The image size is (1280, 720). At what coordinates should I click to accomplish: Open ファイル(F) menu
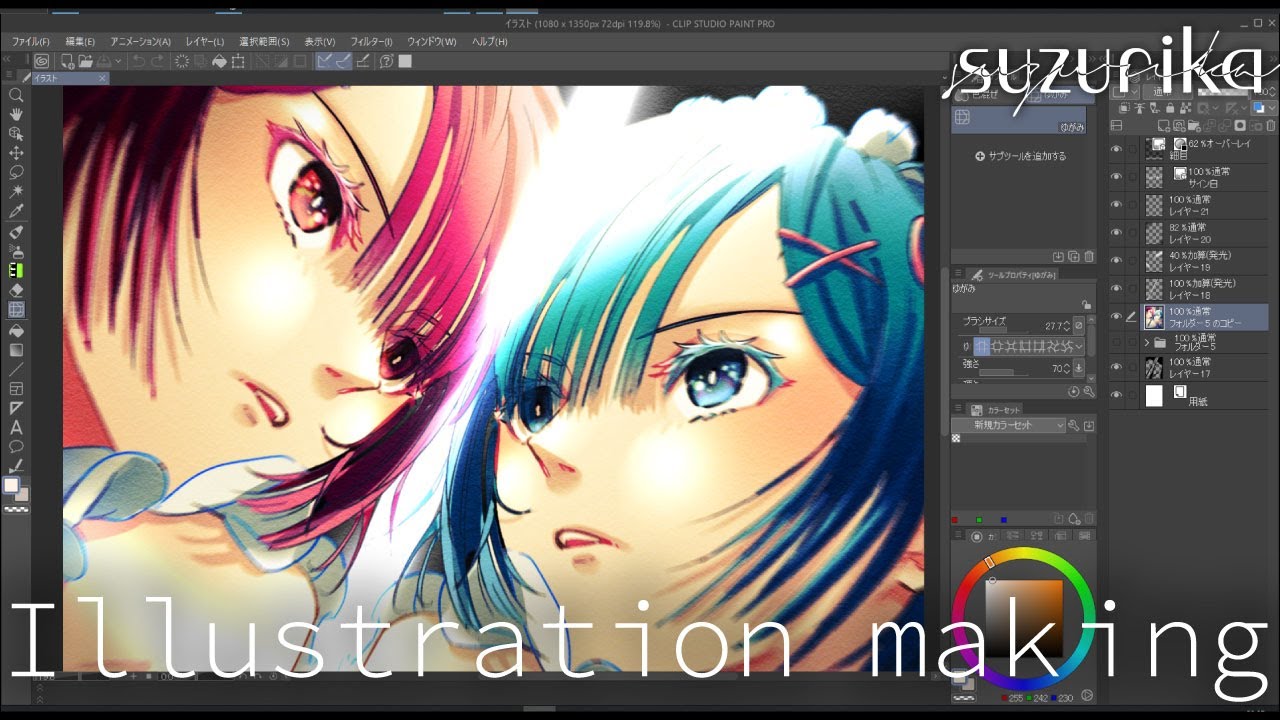31,42
